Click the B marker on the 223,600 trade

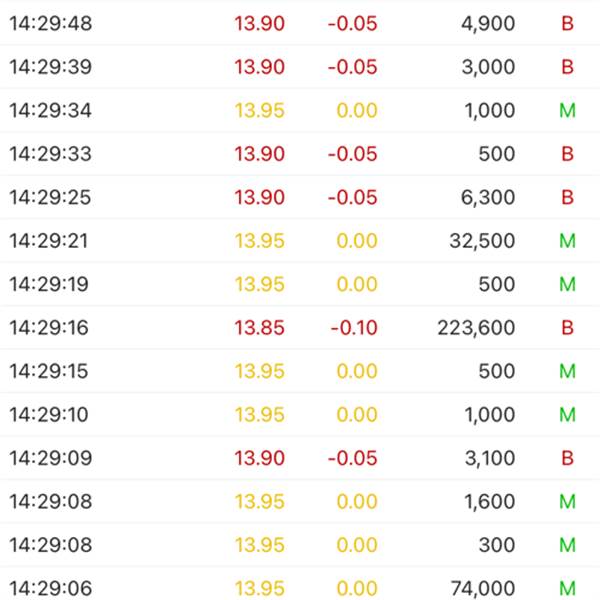[567, 328]
